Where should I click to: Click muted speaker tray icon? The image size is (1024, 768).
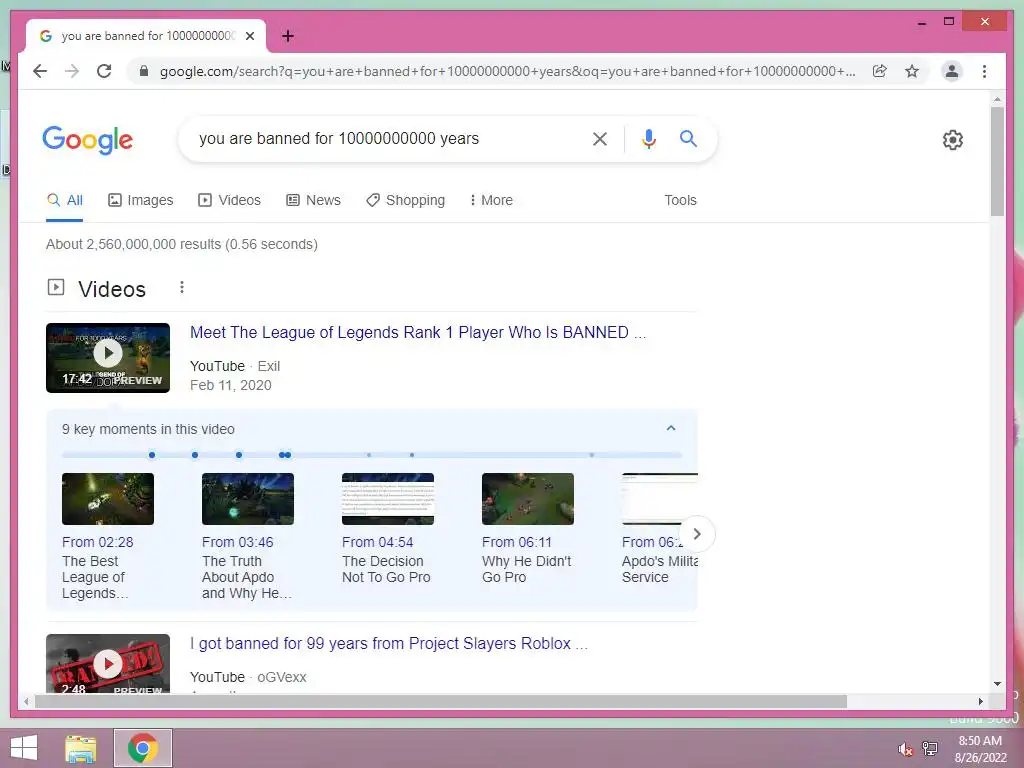905,749
